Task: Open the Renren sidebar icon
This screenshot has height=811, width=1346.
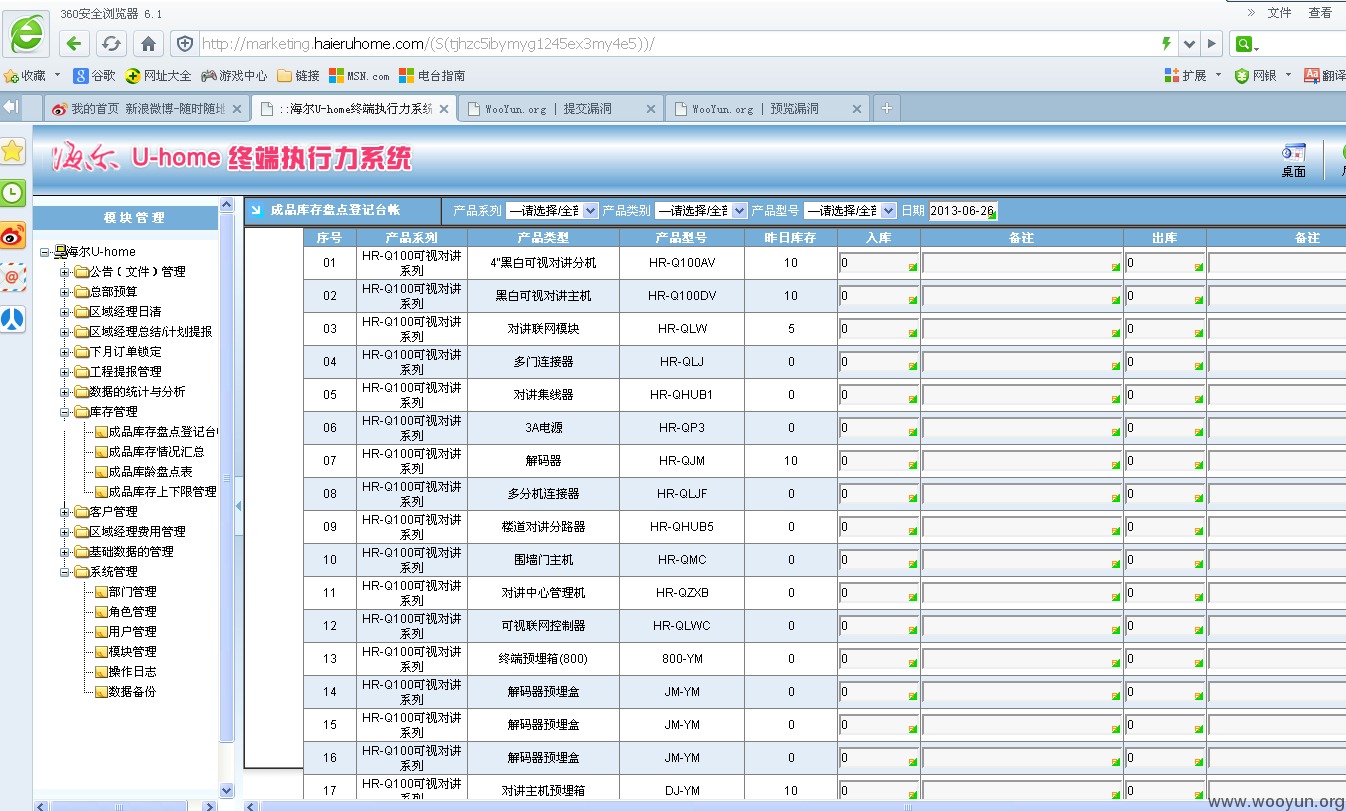Action: click(13, 319)
